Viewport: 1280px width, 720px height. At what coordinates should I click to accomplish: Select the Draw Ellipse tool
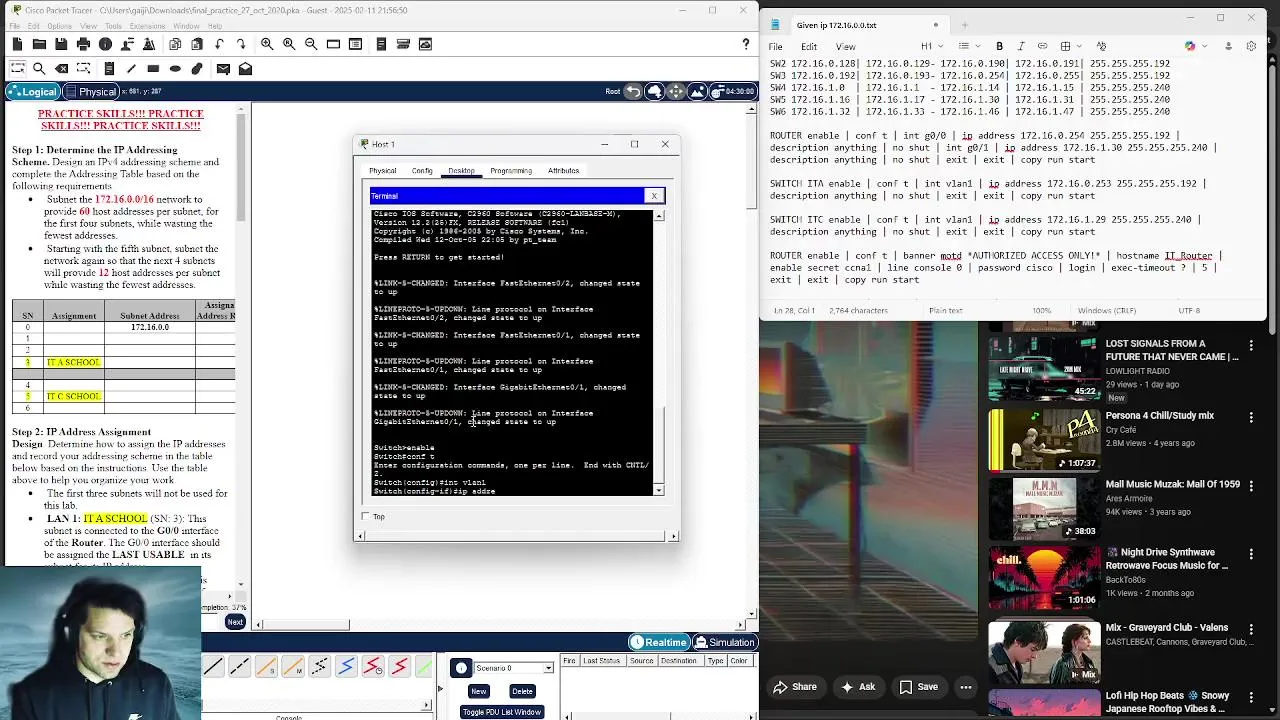pos(175,68)
